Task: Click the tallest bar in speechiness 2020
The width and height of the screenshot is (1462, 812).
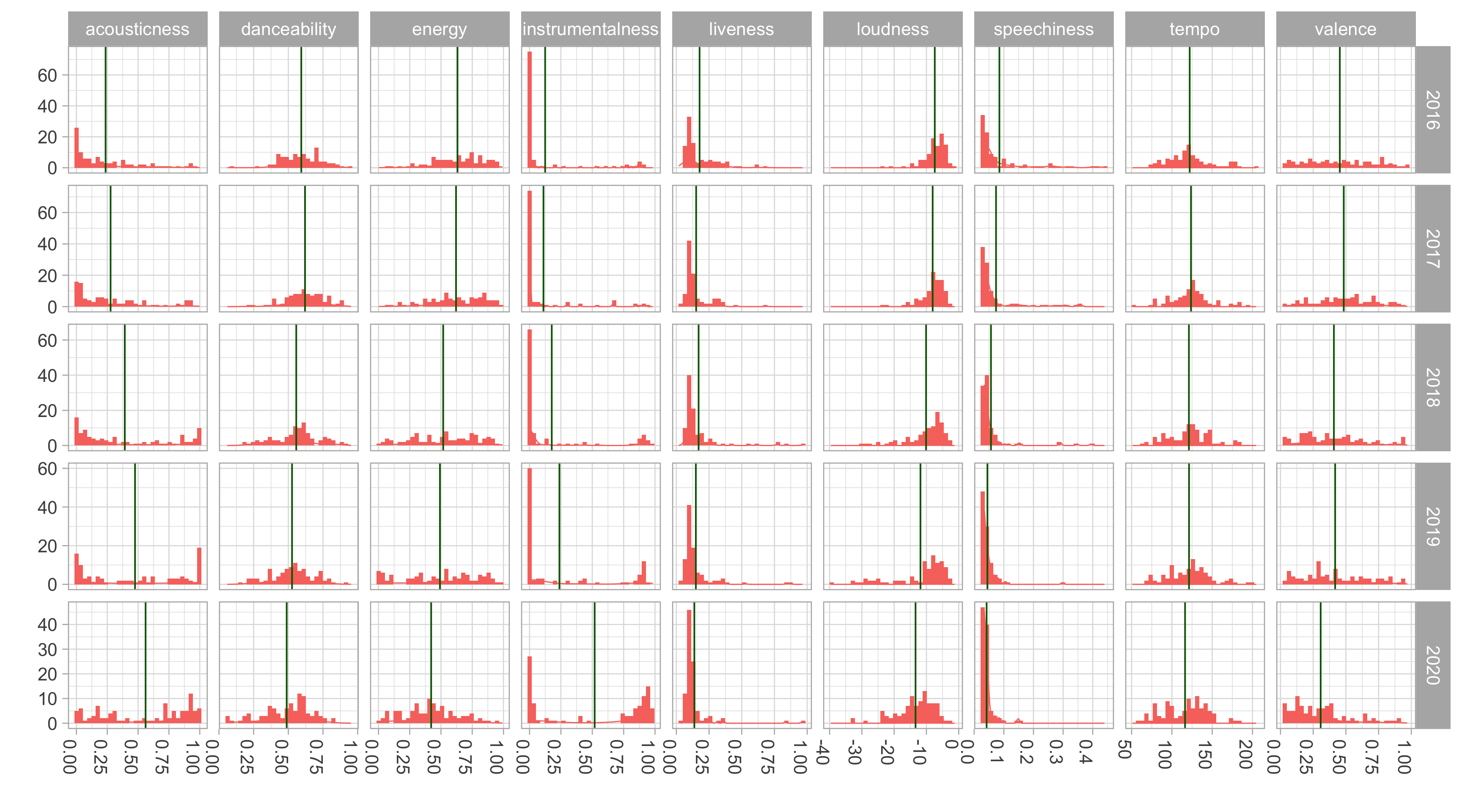Action: [x=983, y=665]
